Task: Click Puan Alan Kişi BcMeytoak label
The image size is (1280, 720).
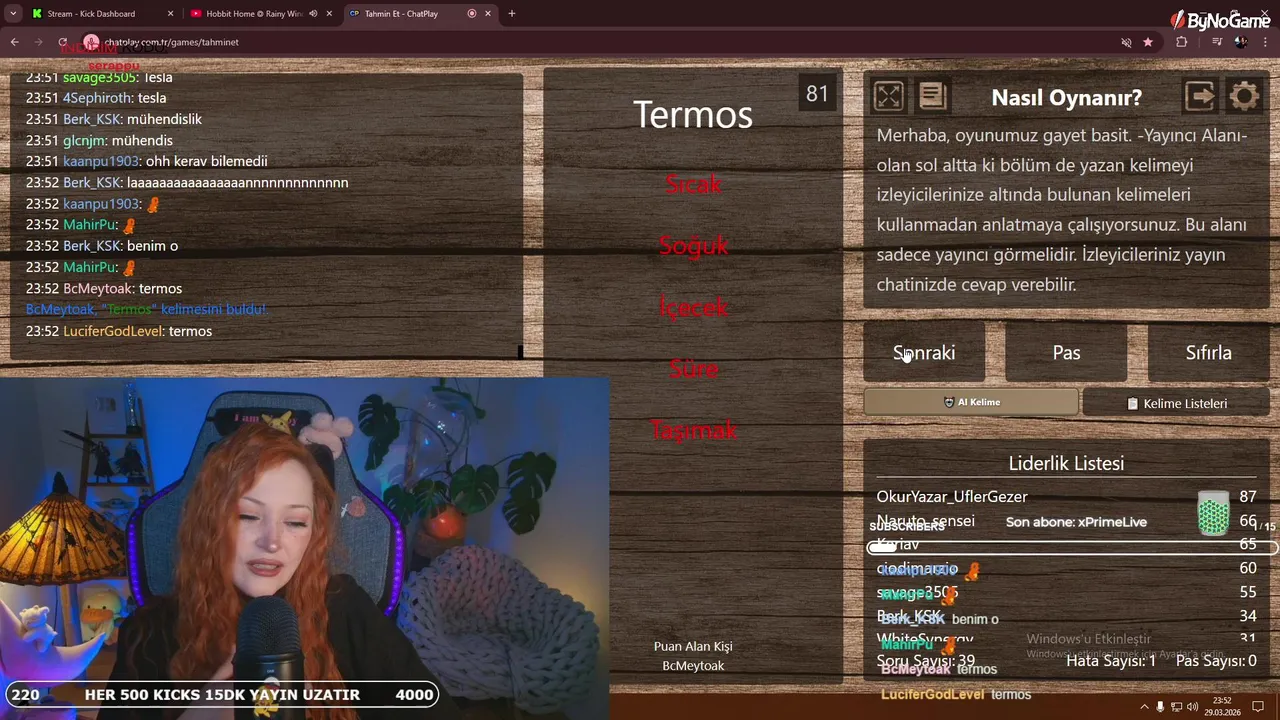Action: 693,656
